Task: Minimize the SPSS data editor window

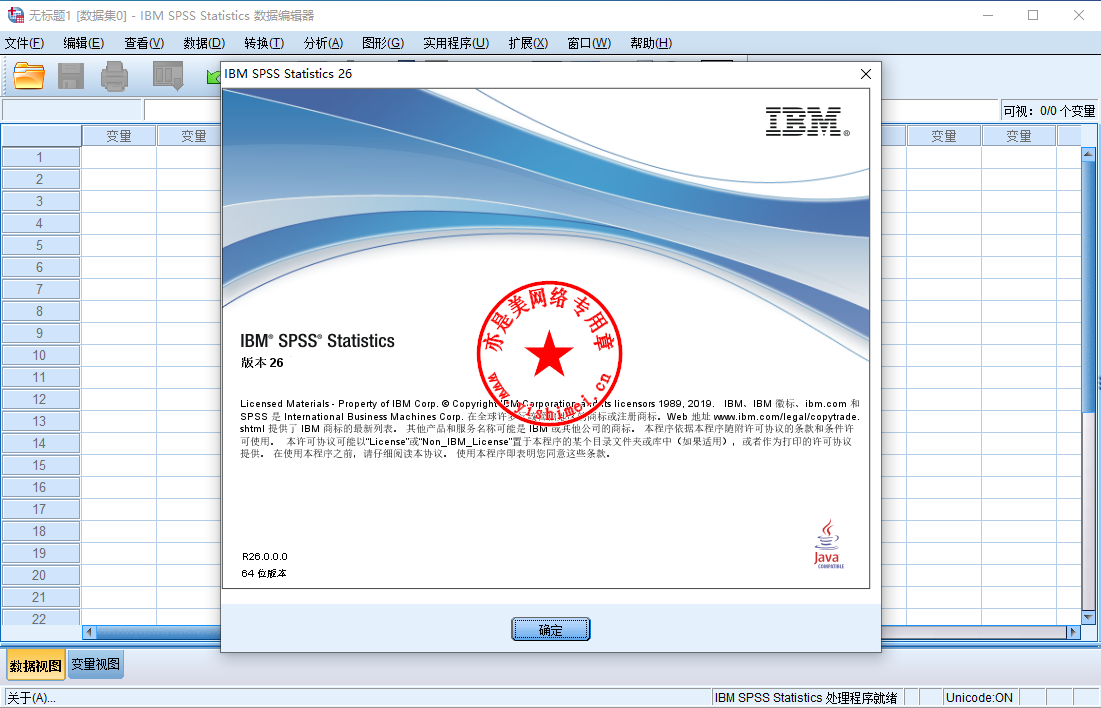Action: pos(988,15)
